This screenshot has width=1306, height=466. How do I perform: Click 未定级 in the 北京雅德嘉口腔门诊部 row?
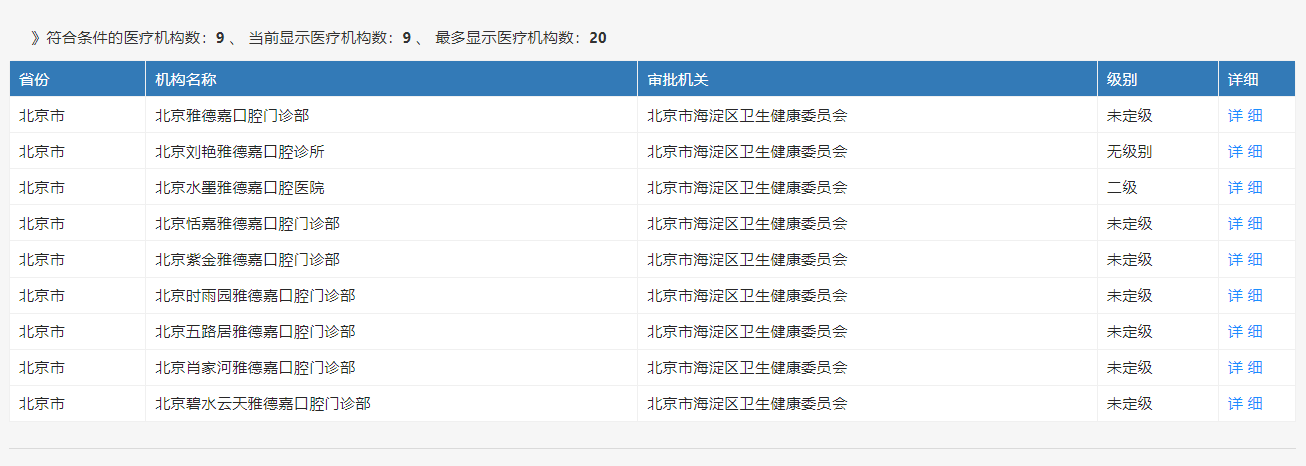(x=1130, y=115)
